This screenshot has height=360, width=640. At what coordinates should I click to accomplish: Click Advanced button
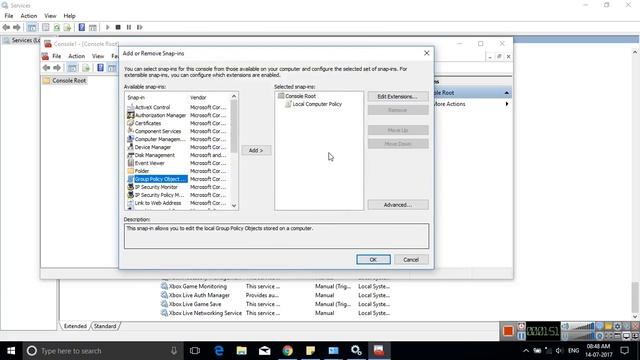point(398,205)
